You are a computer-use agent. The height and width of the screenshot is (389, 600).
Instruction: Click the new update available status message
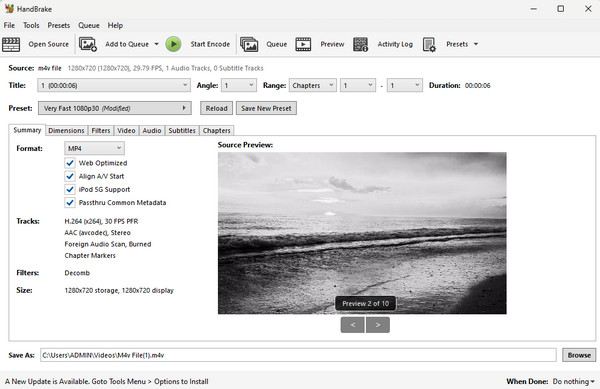point(107,381)
